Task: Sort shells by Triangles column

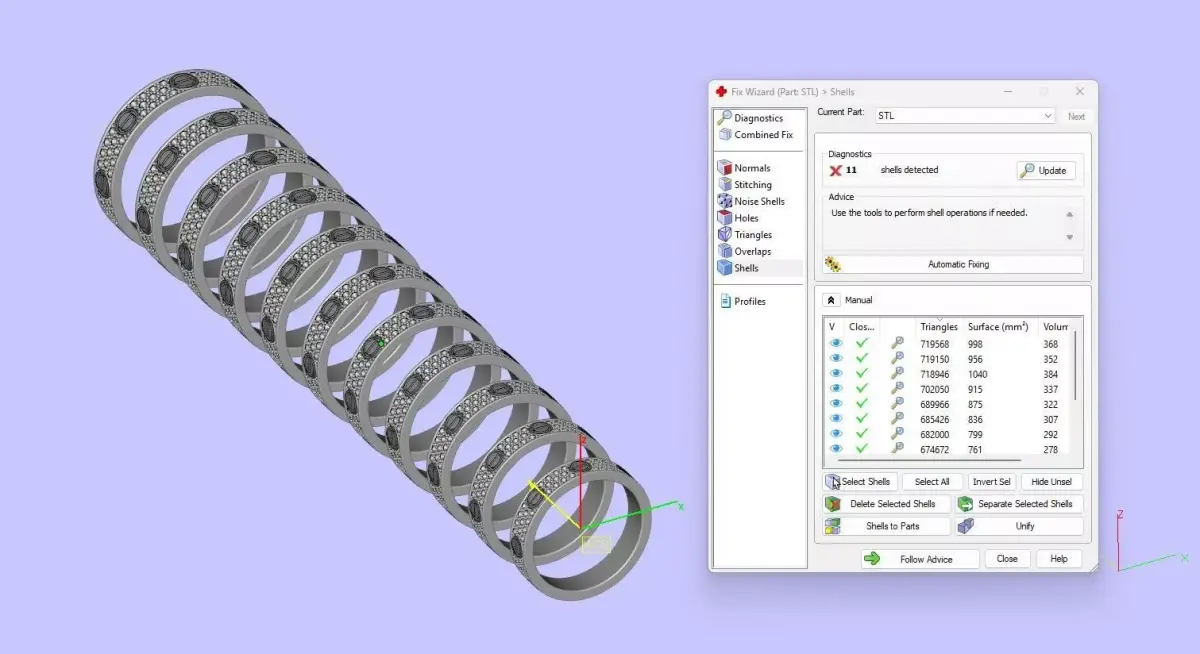Action: coord(939,327)
